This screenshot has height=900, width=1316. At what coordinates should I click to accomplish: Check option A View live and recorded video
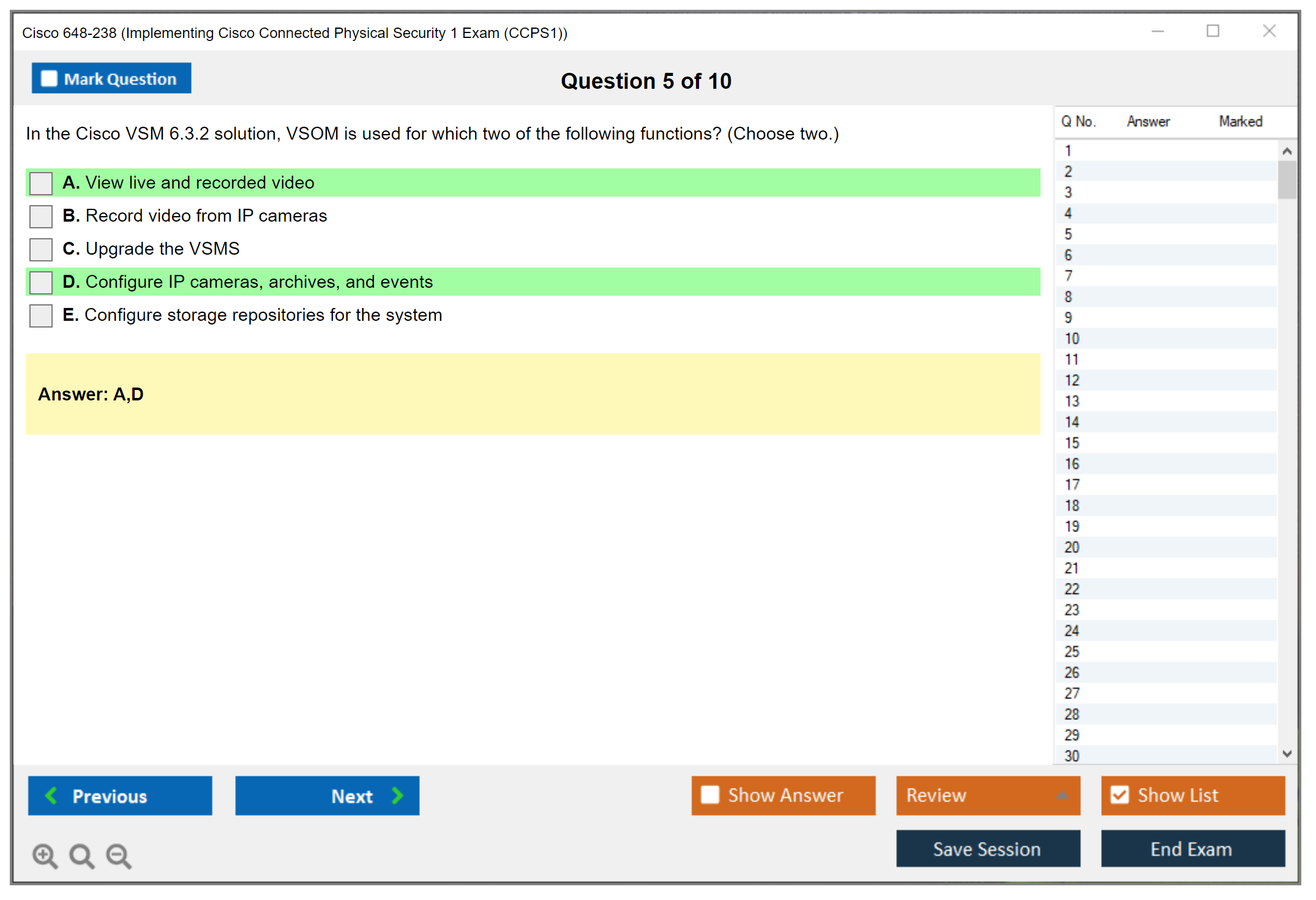coord(41,183)
